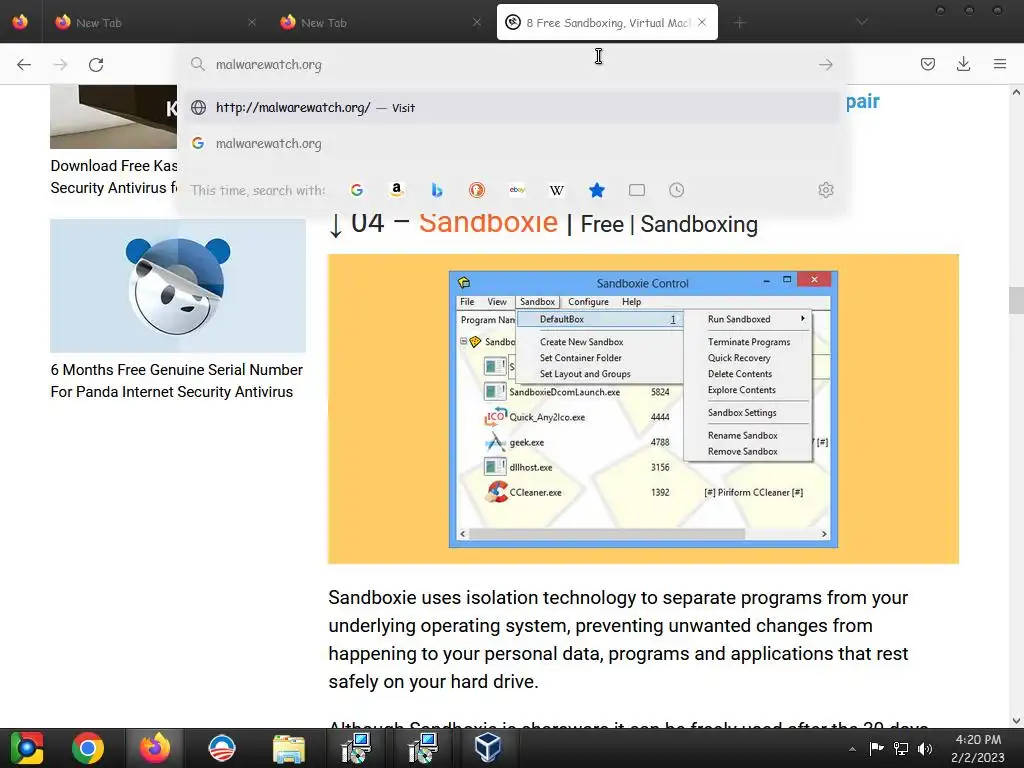Close the second New Tab

coord(477,22)
